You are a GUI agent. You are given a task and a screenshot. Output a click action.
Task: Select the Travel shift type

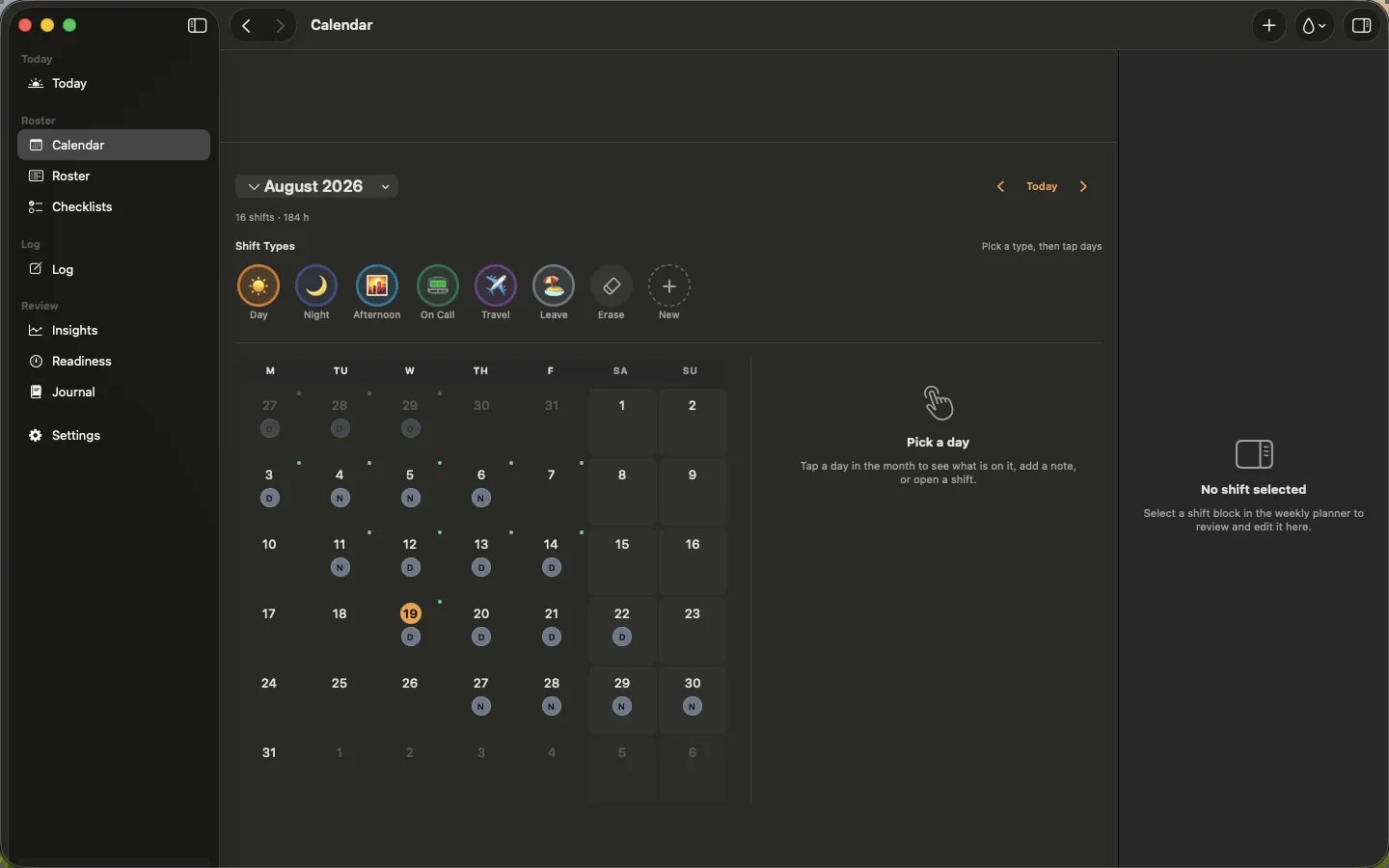pyautogui.click(x=497, y=292)
